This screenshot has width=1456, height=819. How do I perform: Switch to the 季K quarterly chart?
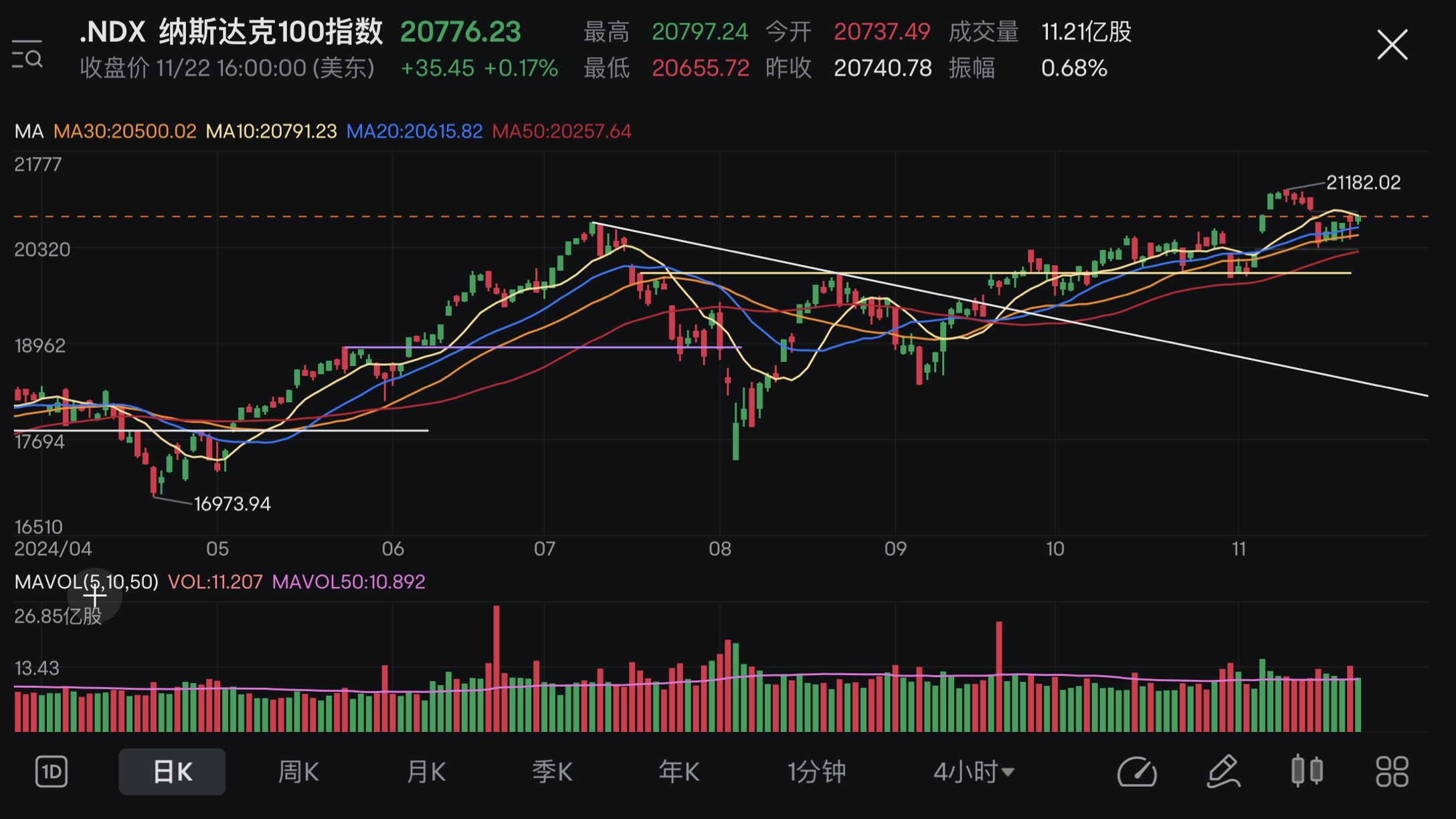[x=552, y=772]
